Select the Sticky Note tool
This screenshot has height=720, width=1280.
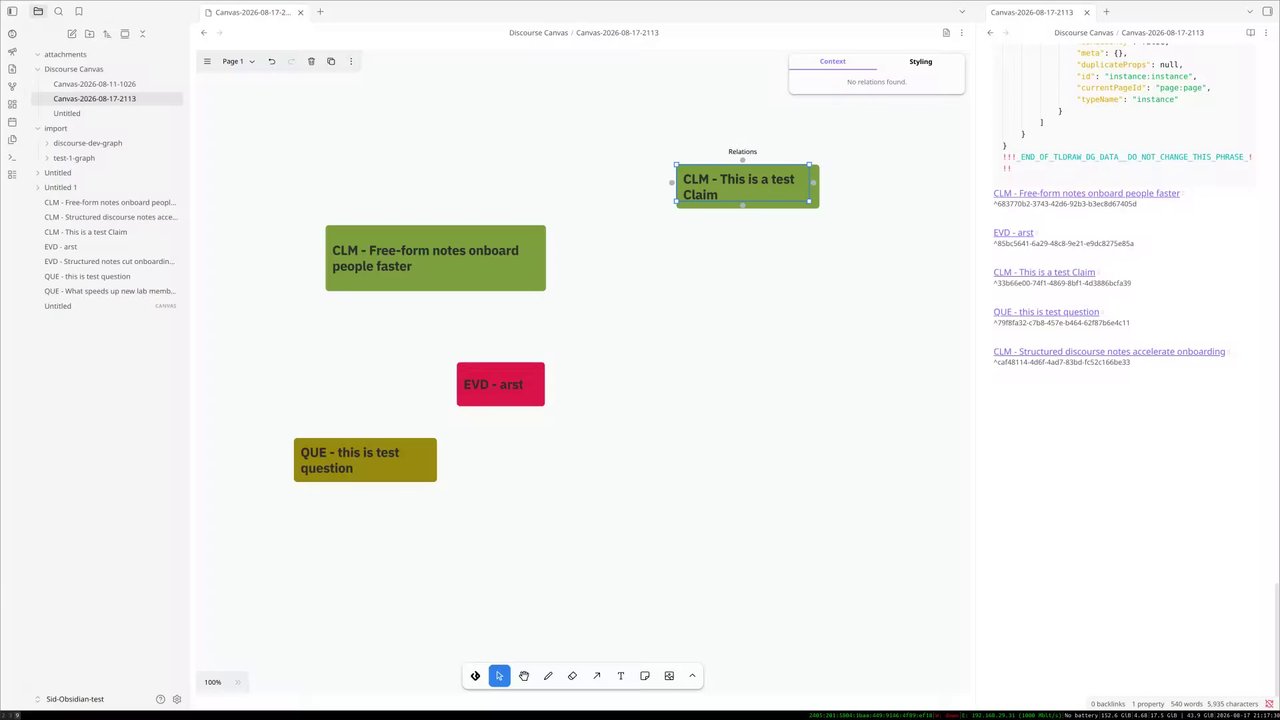click(x=645, y=676)
